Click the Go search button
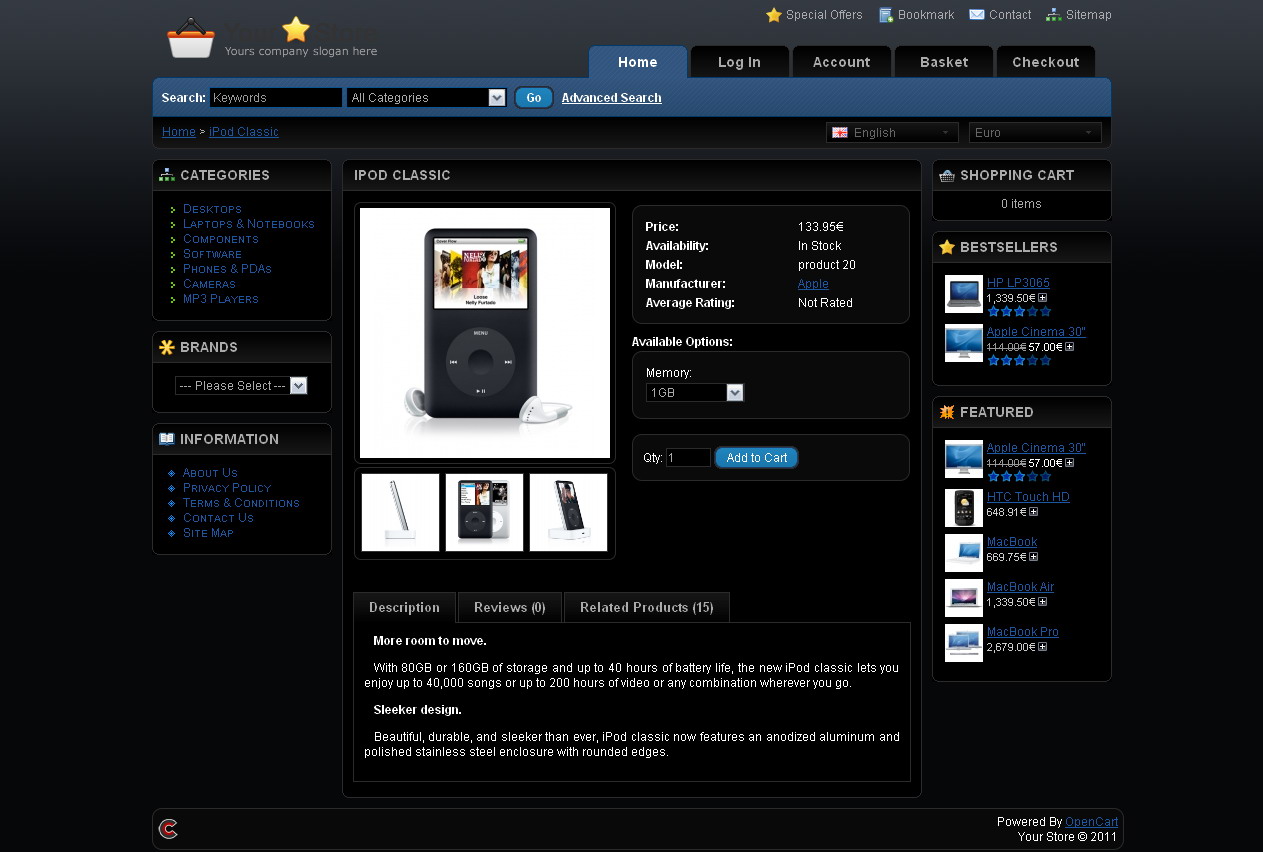The width and height of the screenshot is (1263, 852). pos(534,97)
